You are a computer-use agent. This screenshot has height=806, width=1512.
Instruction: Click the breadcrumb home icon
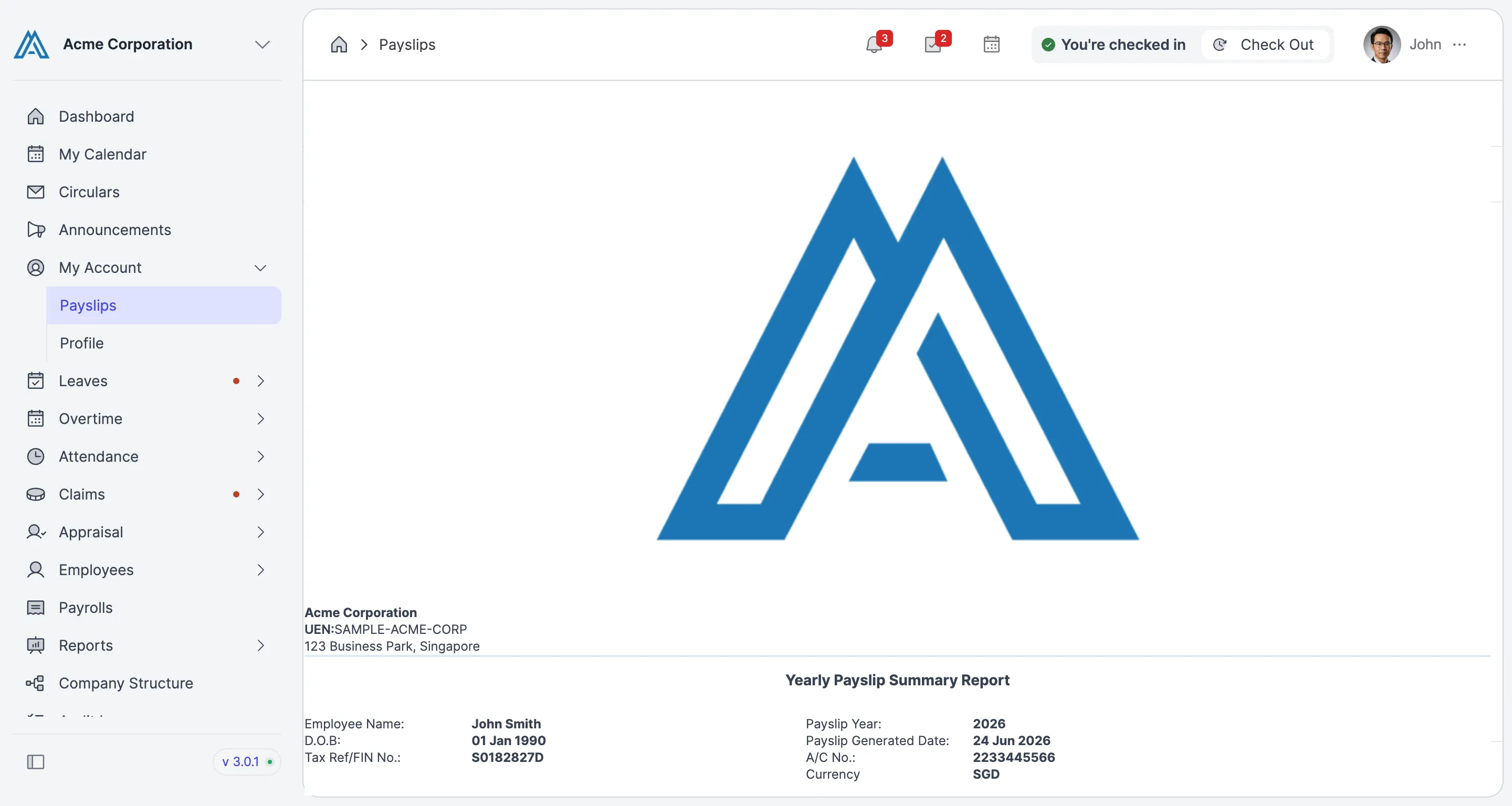pos(339,45)
